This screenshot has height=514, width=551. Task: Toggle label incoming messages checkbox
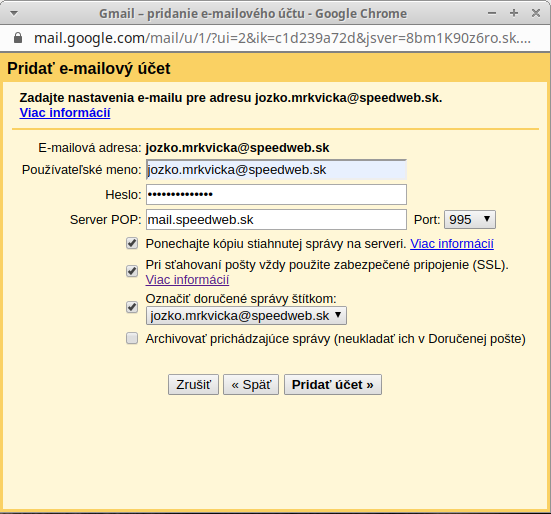(x=132, y=307)
